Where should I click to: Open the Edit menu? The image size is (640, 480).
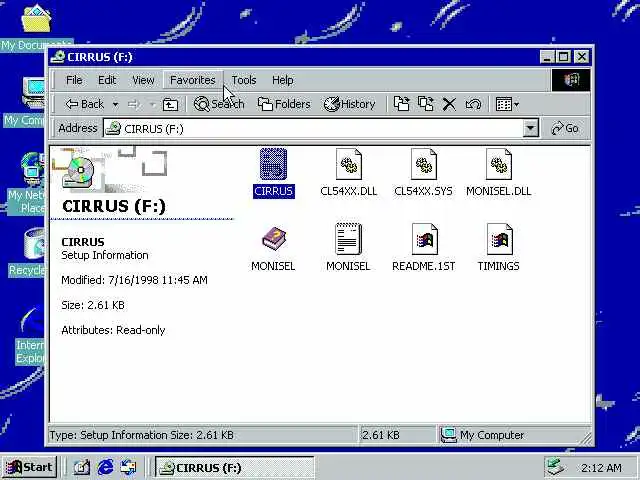(x=107, y=80)
